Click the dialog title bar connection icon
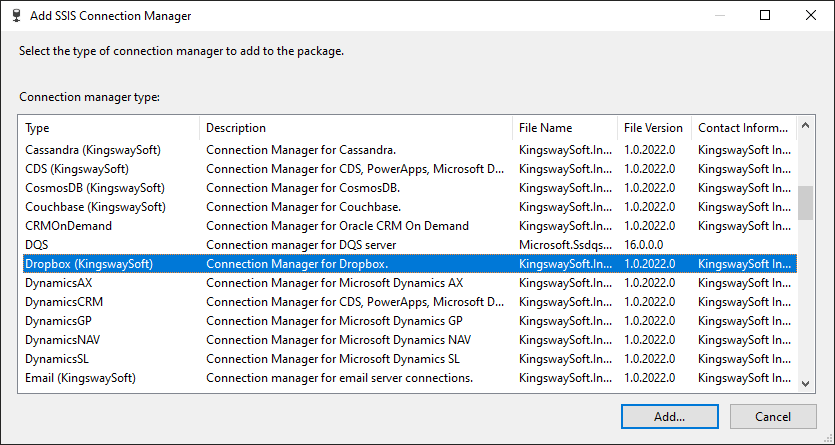 pos(18,15)
